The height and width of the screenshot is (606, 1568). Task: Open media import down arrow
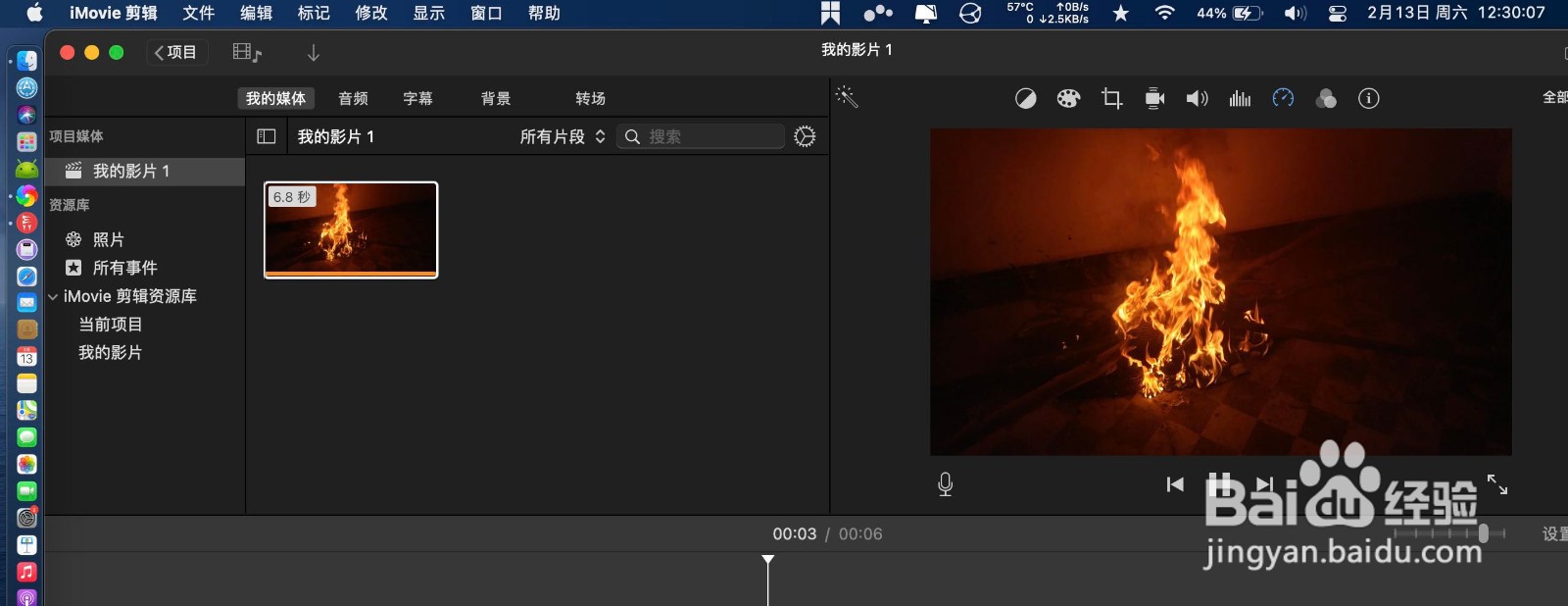[314, 53]
